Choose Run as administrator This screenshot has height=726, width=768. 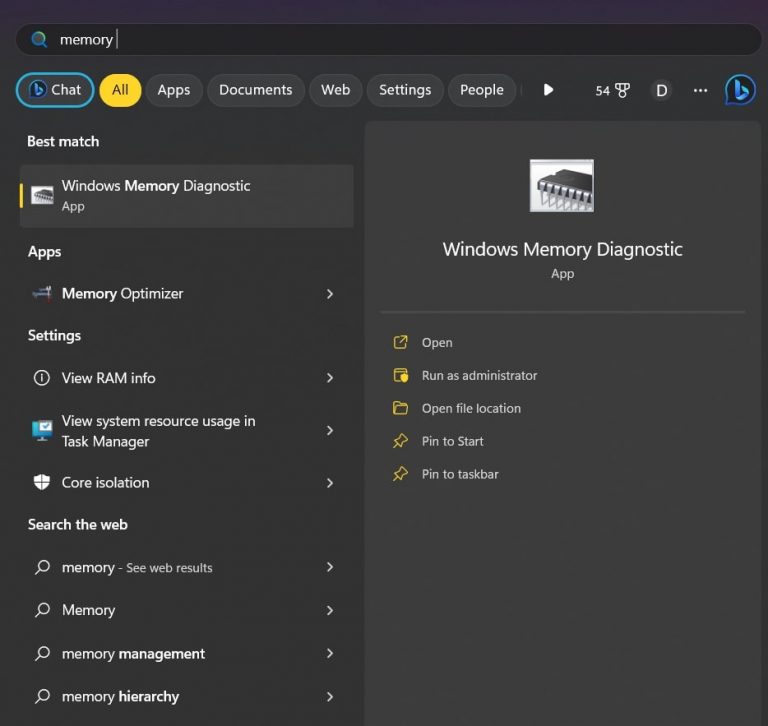point(479,376)
